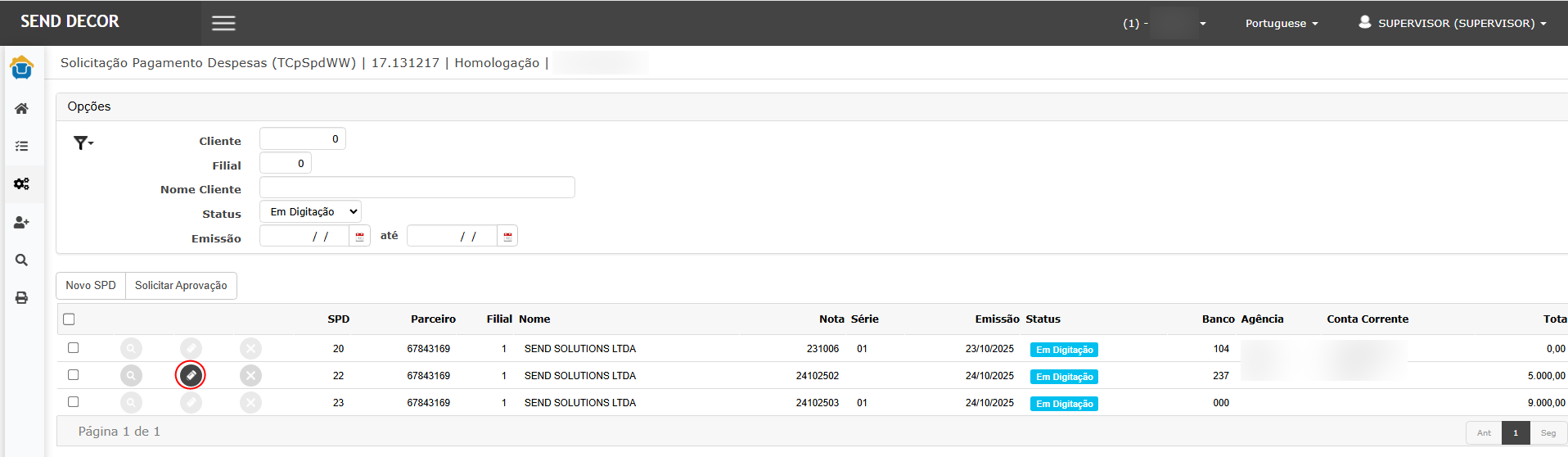Screen dimensions: 1568x457
Task: Check the select-all checkbox in table header
Action: coord(69,319)
